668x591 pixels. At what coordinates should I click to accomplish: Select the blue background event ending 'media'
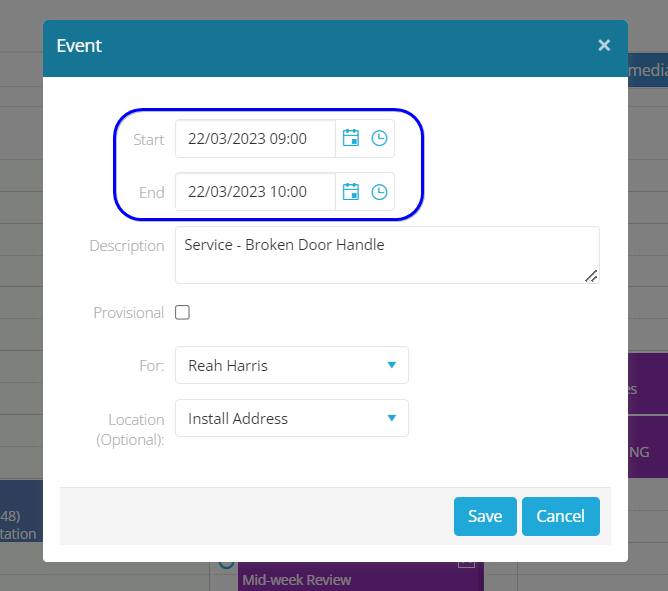tap(647, 71)
